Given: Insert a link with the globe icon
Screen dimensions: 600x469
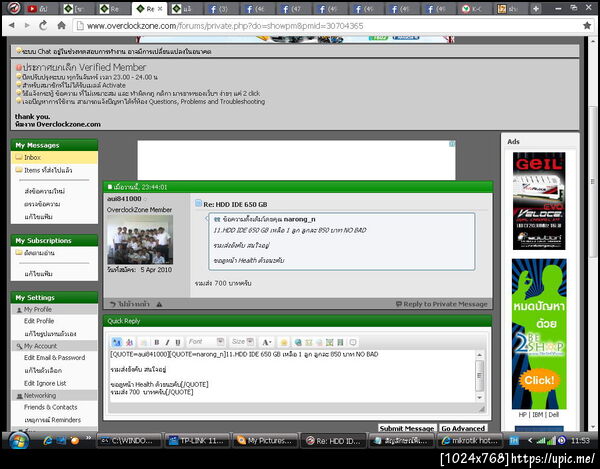Looking at the screenshot, I should click(298, 342).
